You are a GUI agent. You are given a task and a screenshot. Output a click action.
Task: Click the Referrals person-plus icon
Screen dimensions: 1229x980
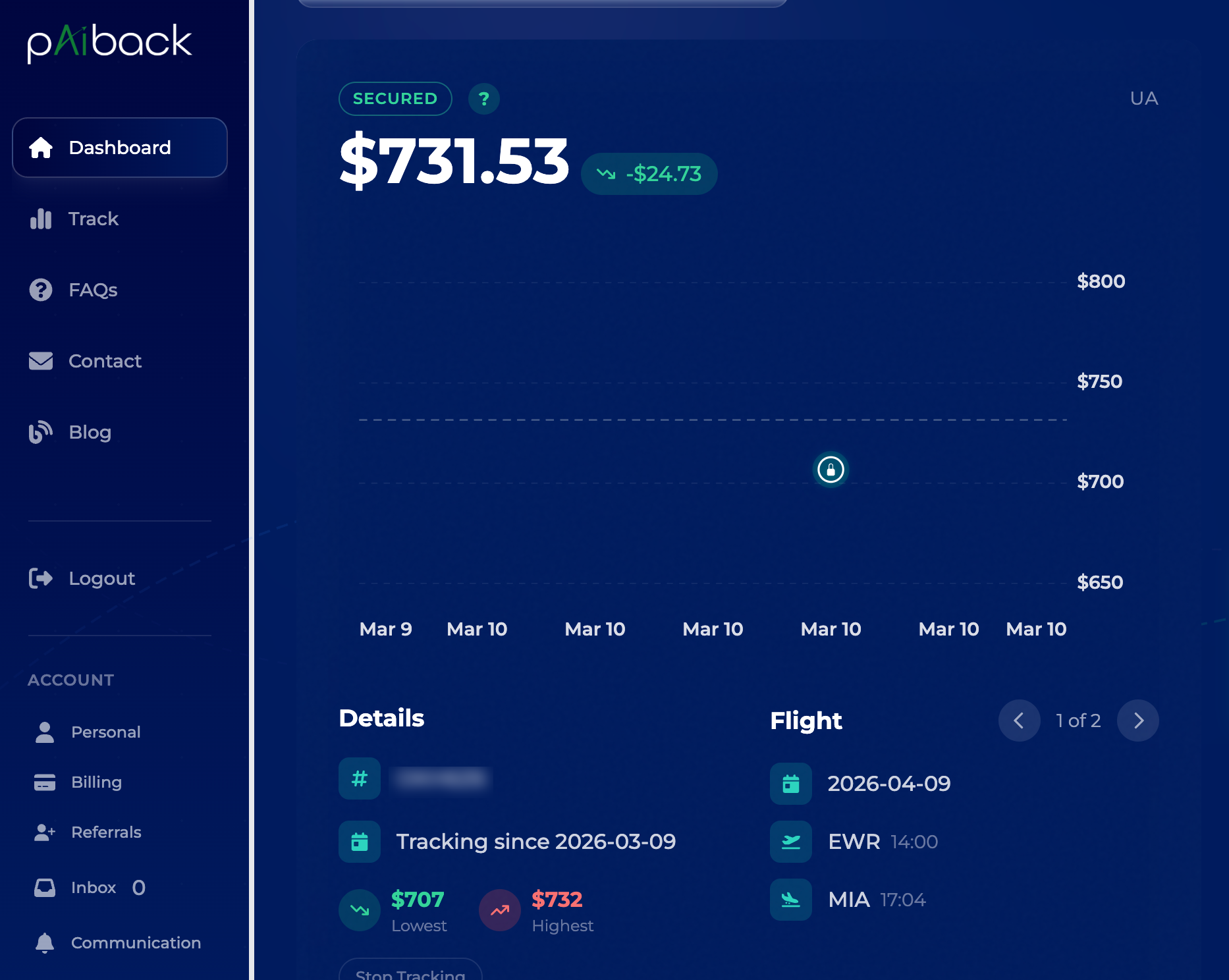click(45, 832)
